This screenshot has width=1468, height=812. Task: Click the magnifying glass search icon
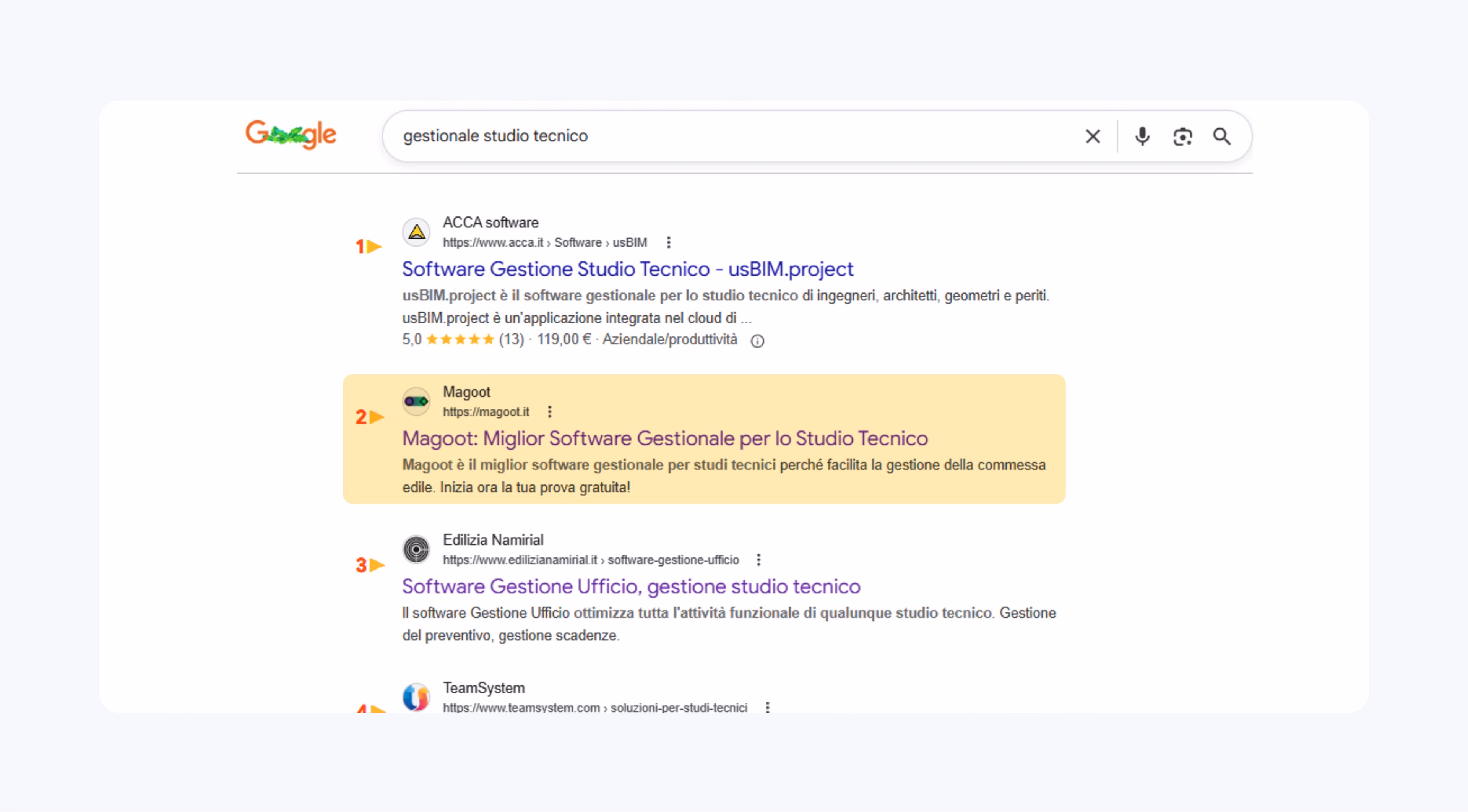(x=1222, y=136)
